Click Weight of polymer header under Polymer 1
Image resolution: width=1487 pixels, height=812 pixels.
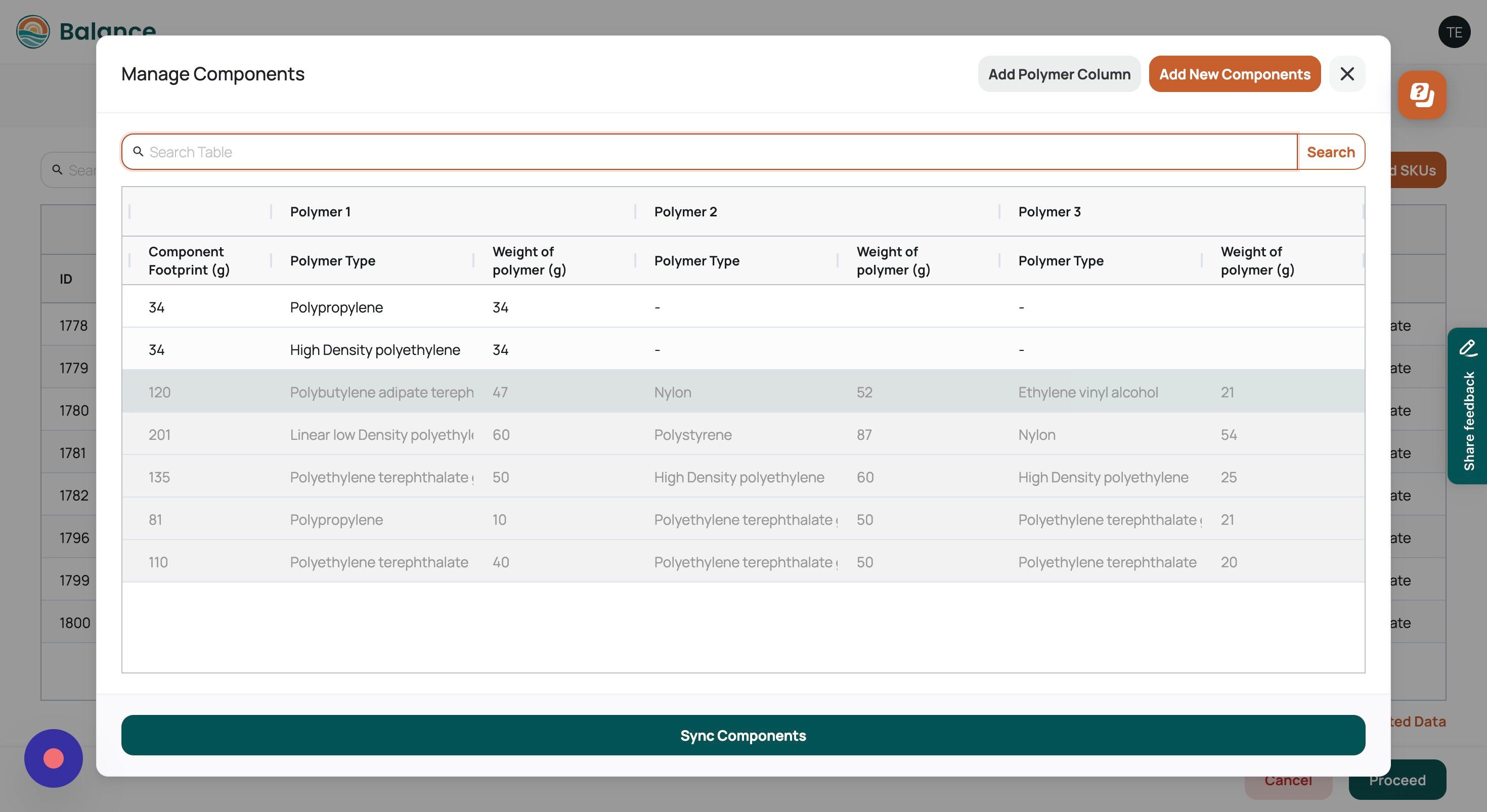529,261
